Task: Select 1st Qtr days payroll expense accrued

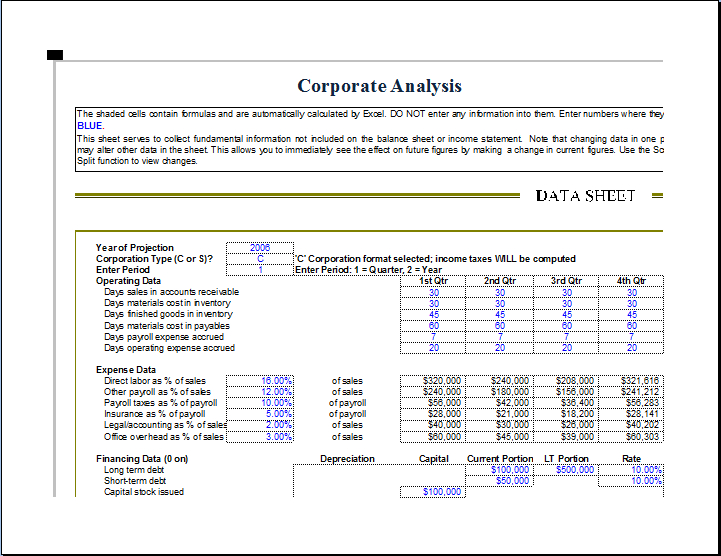Action: [x=433, y=337]
